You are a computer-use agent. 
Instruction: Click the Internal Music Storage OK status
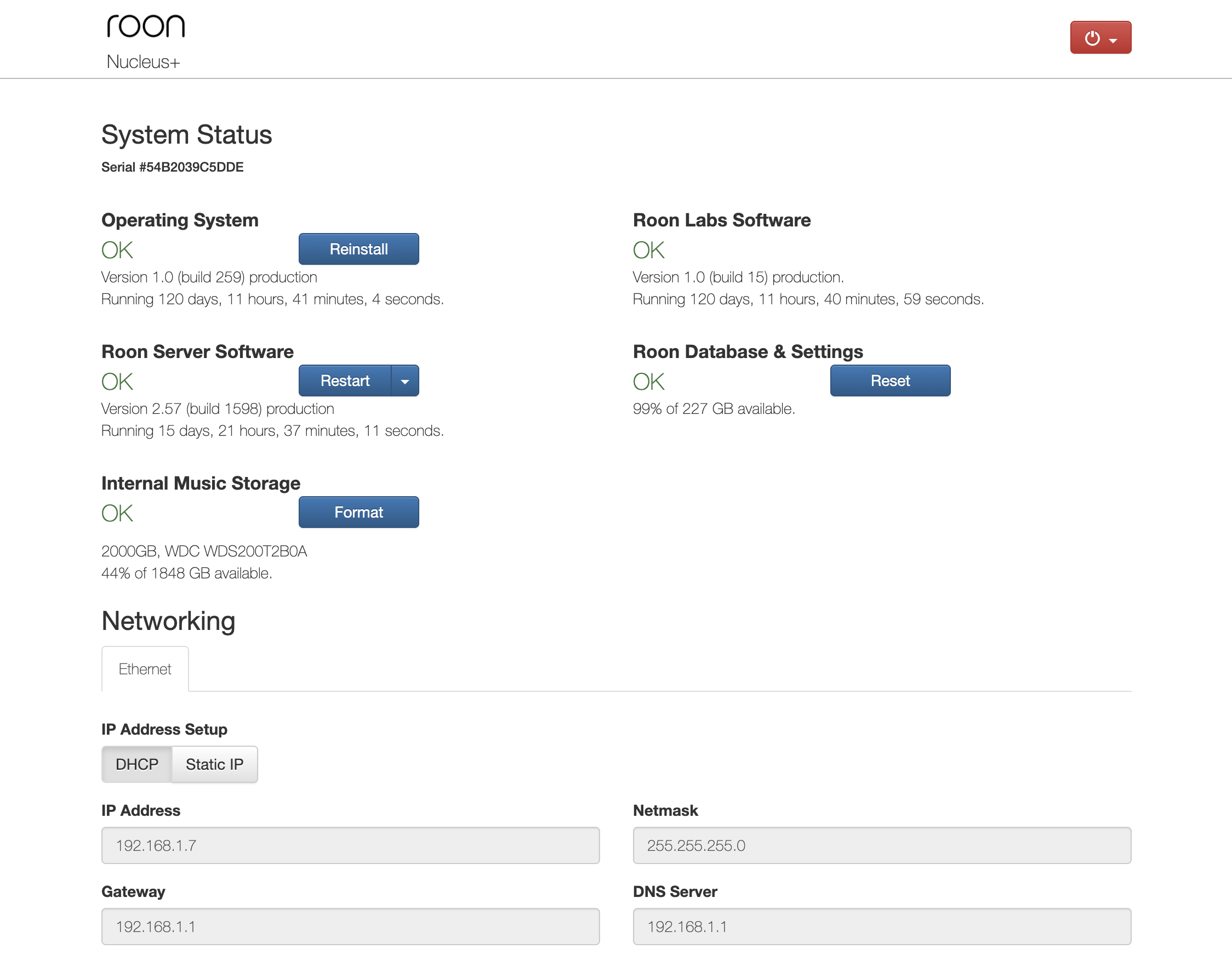pyautogui.click(x=117, y=513)
